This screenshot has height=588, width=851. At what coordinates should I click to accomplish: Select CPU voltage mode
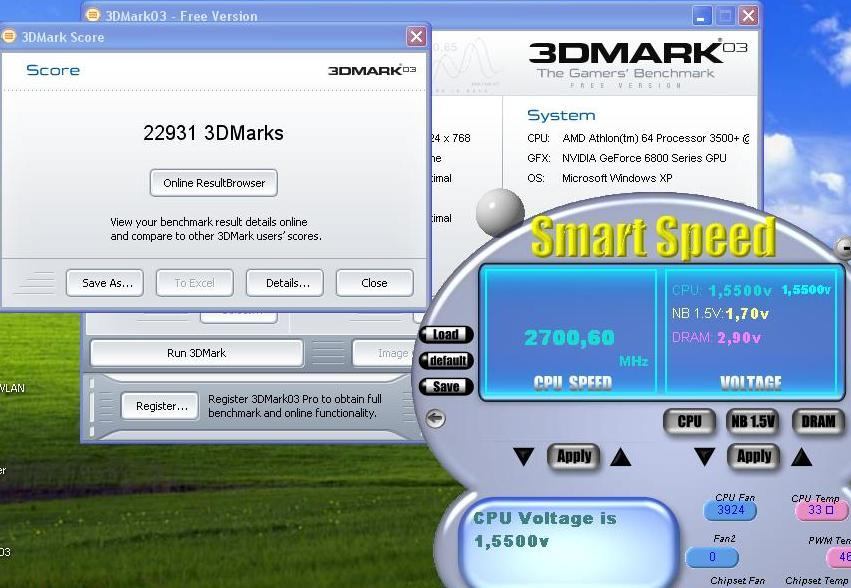pos(689,421)
